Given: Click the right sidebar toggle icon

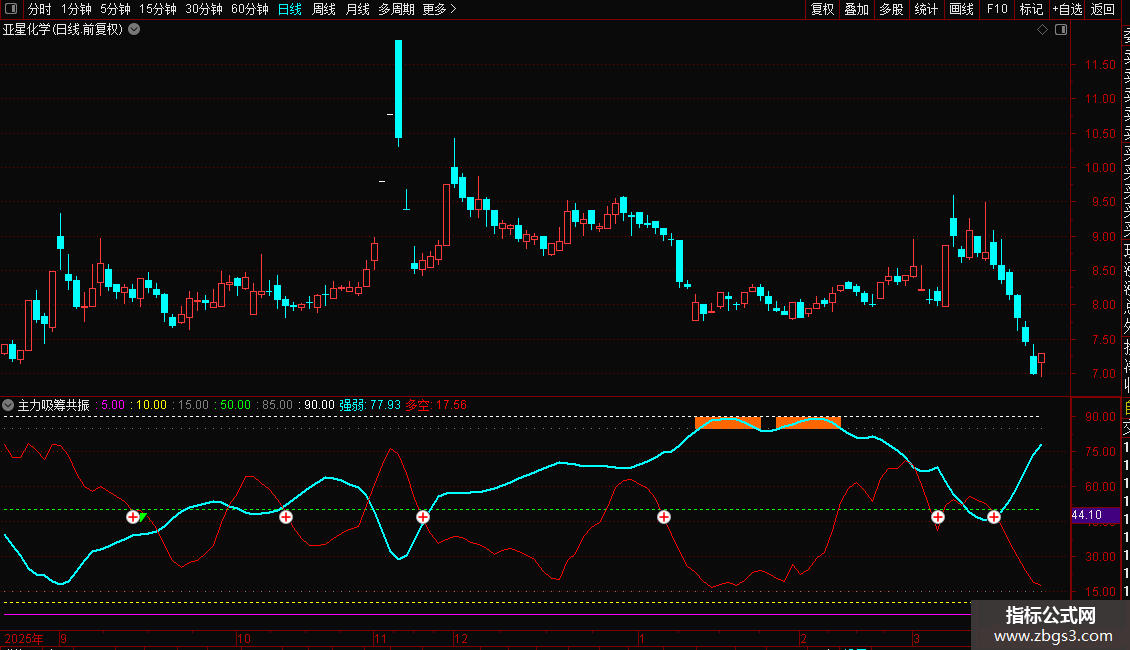Looking at the screenshot, I should click(1061, 30).
